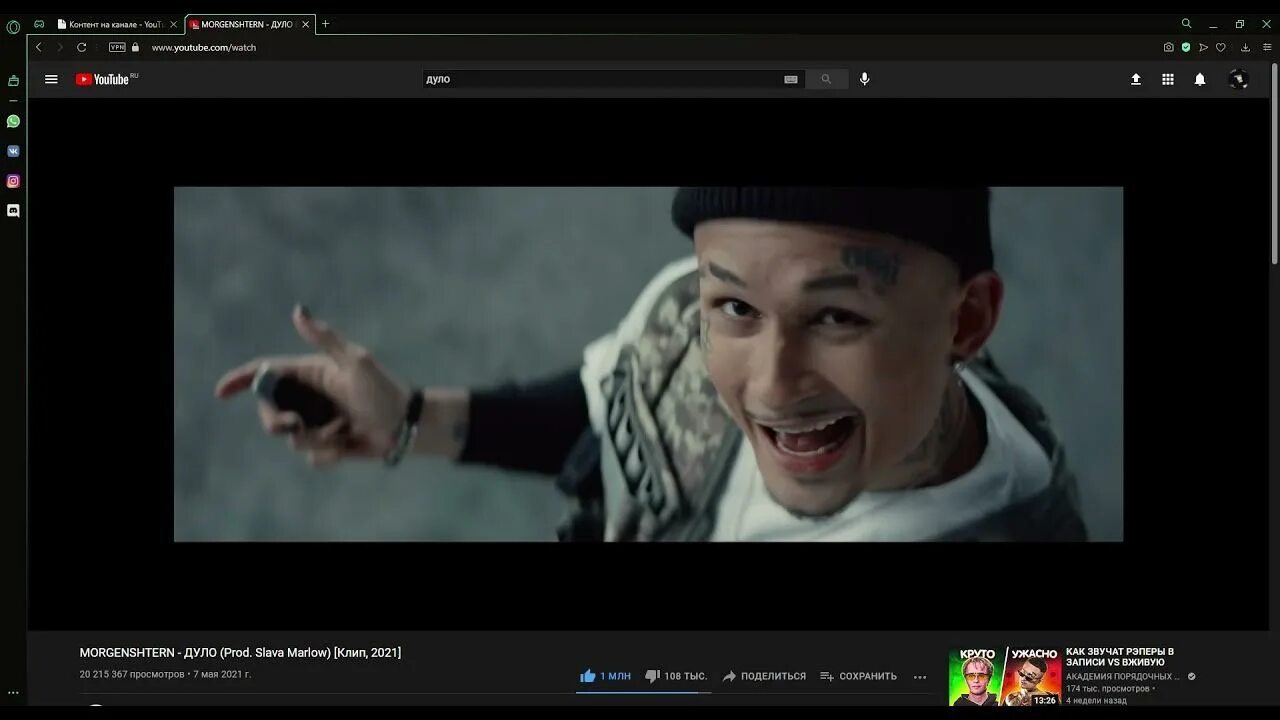Image resolution: width=1280 pixels, height=720 pixels.
Task: Dislike the video (108 ТЫС.)
Action: [x=676, y=676]
